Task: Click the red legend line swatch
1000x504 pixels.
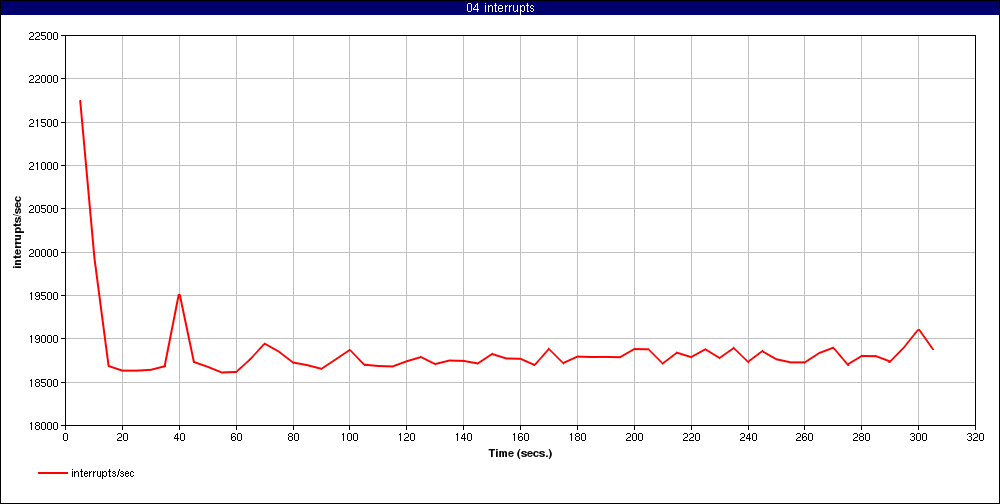Action: (52, 473)
